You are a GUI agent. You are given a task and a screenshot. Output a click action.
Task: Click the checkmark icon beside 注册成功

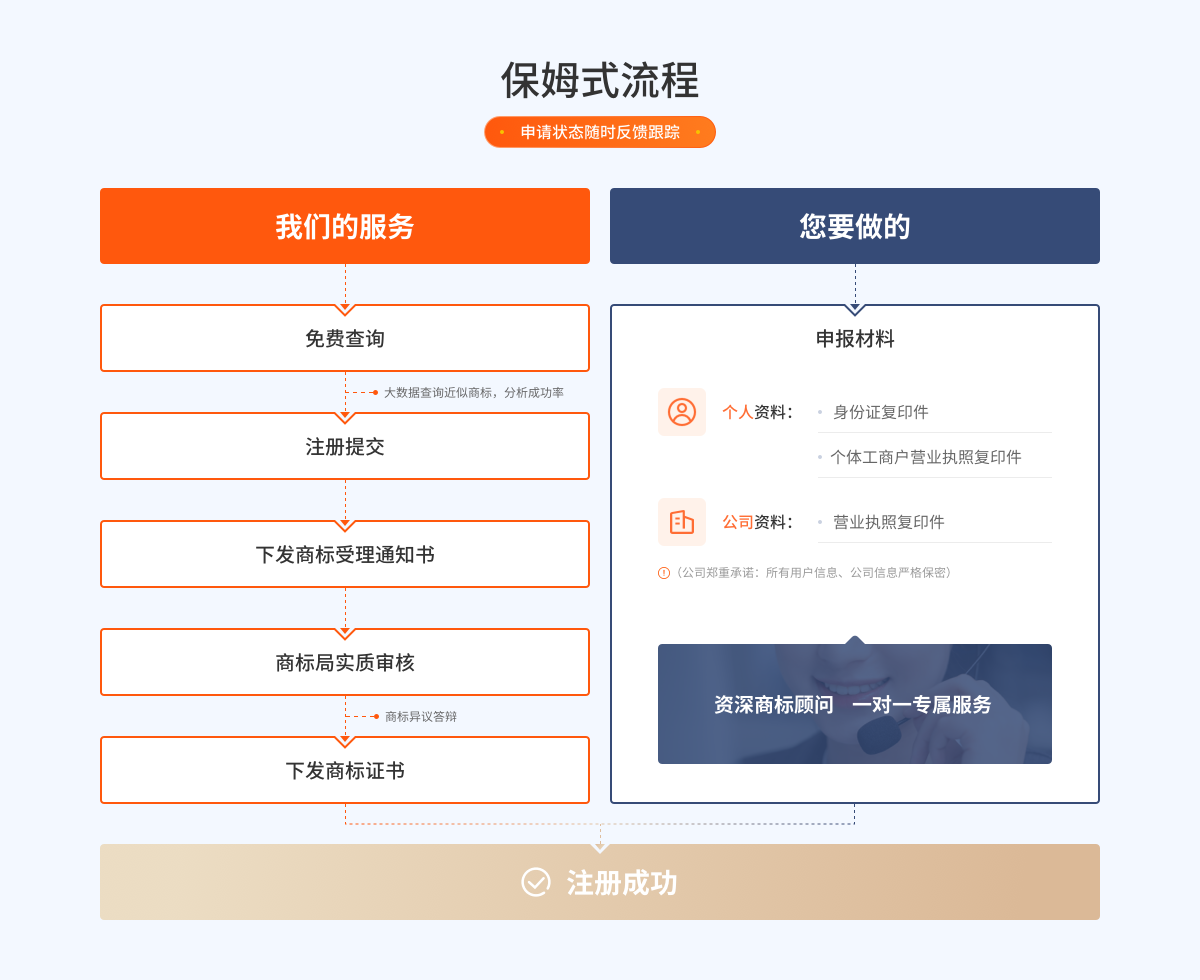(x=536, y=882)
